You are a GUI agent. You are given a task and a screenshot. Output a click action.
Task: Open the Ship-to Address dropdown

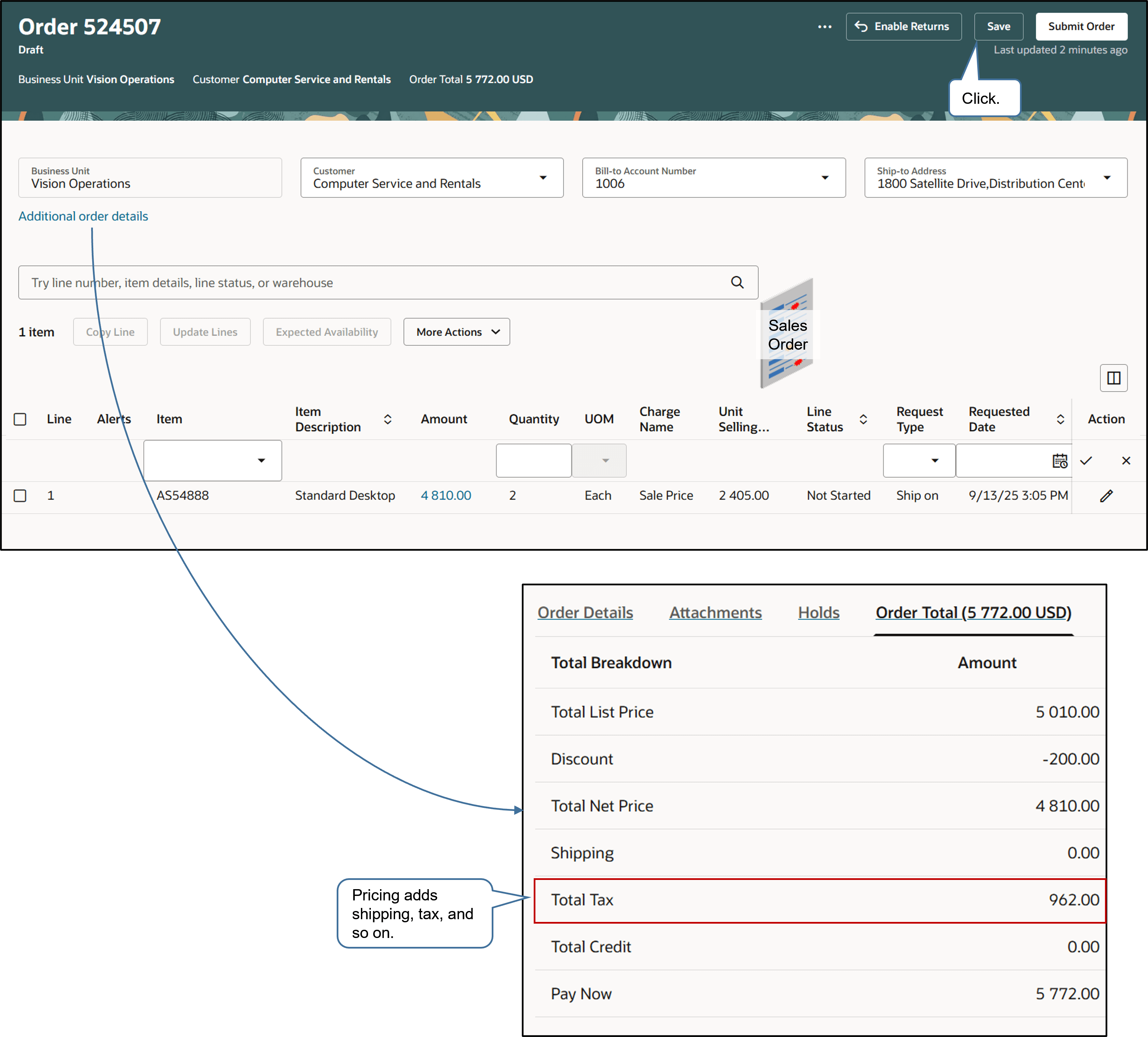tap(1106, 178)
